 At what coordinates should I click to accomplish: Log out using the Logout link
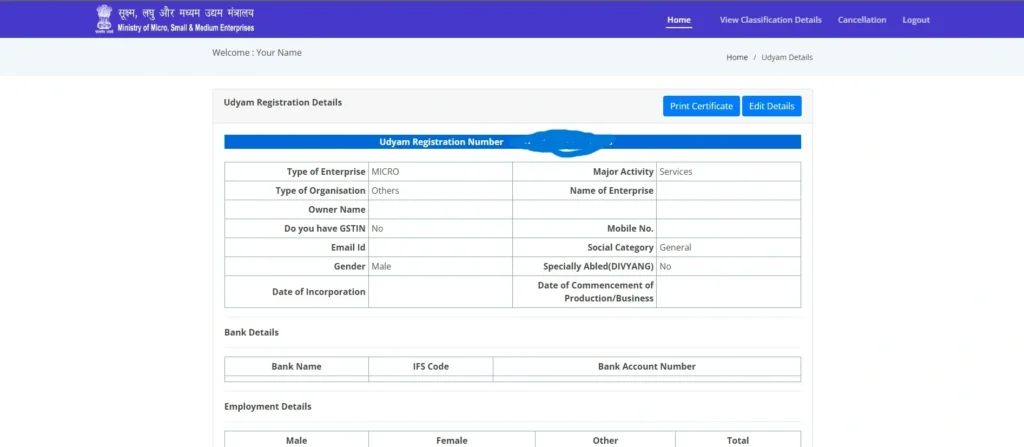pyautogui.click(x=915, y=20)
